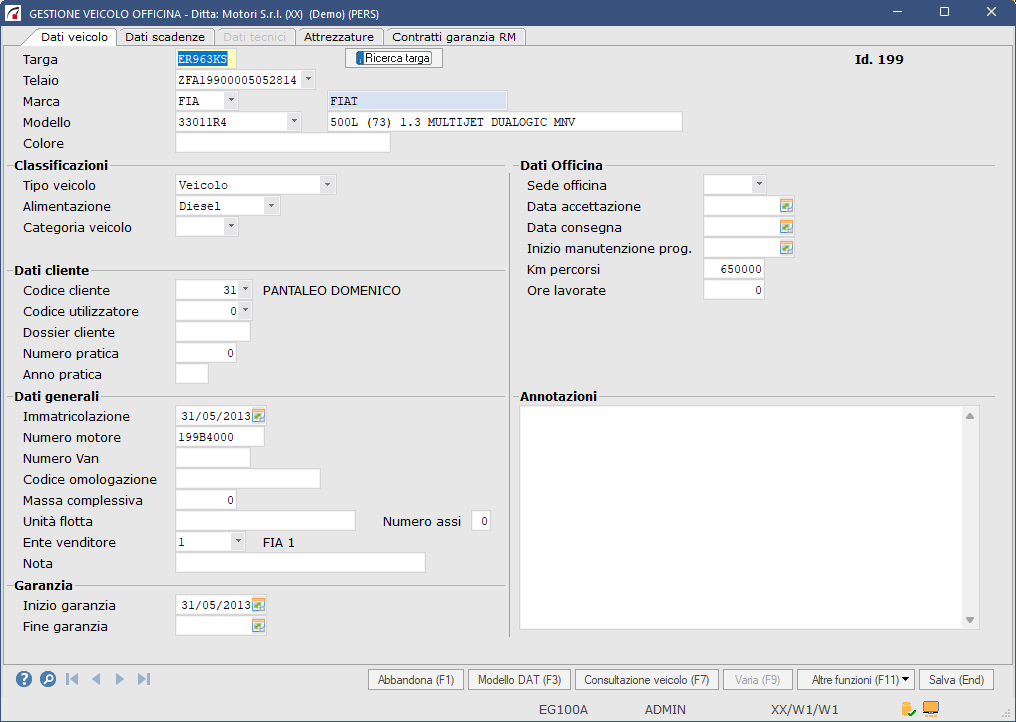This screenshot has width=1016, height=722.
Task: Click the Colore input field
Action: 282,143
